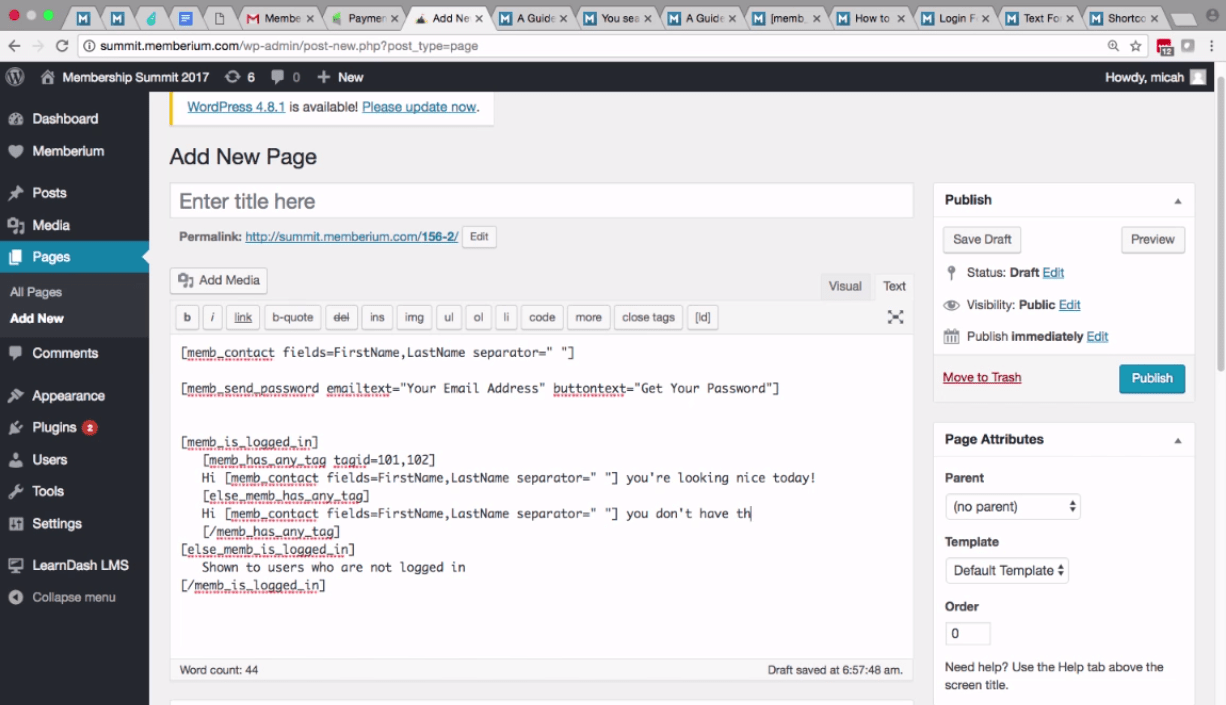
Task: Open Dashboard from the sidebar
Action: tap(65, 118)
